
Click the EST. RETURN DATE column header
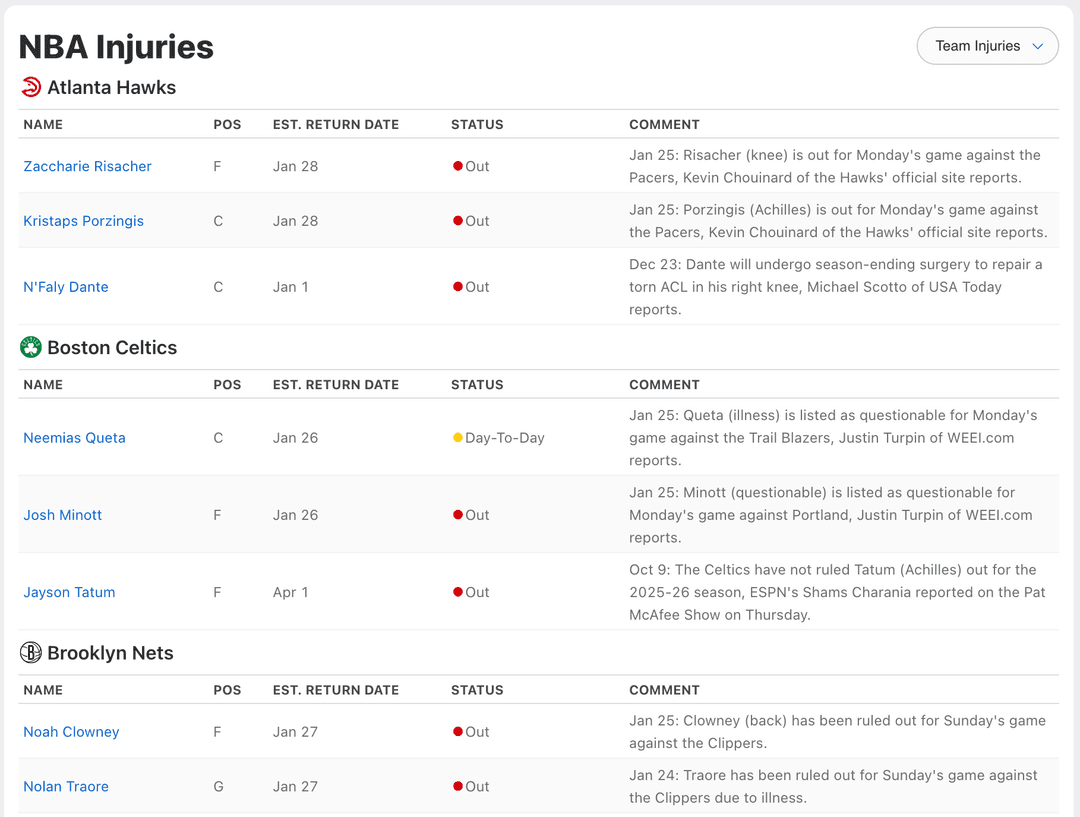point(336,124)
